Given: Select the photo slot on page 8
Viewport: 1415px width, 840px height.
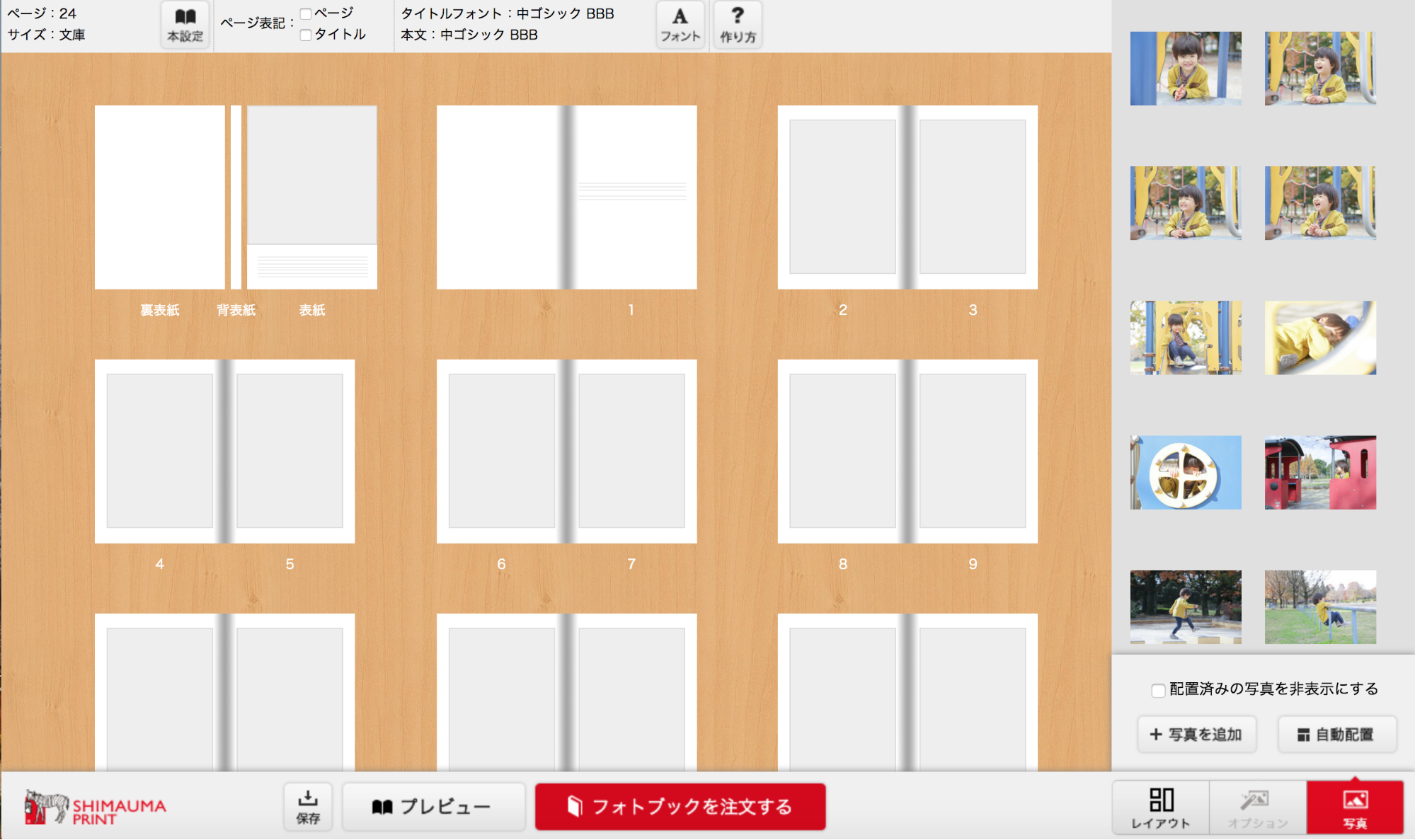Looking at the screenshot, I should click(x=842, y=451).
